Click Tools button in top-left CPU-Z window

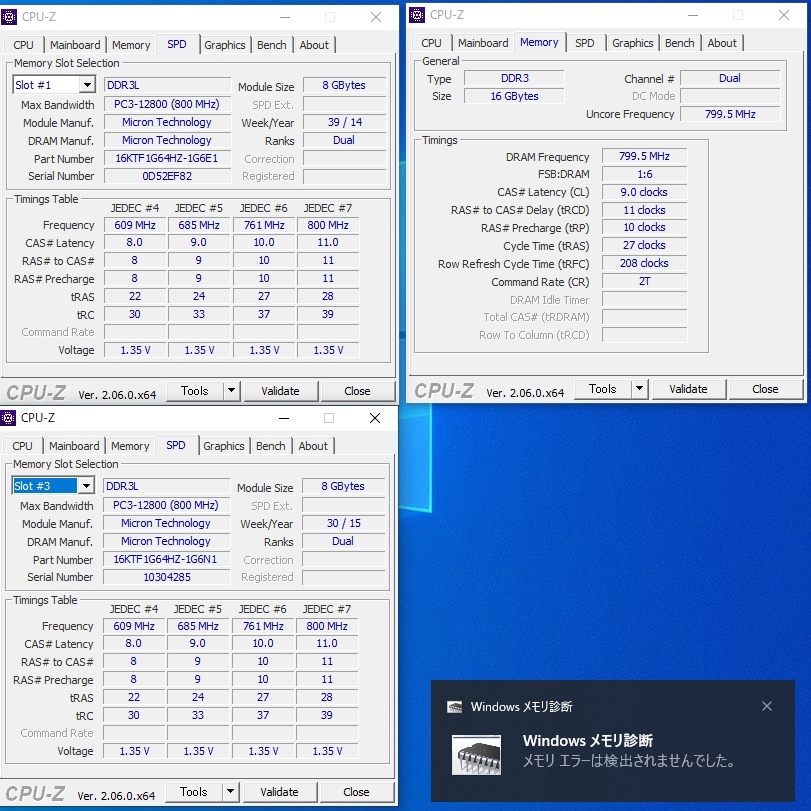click(x=194, y=391)
